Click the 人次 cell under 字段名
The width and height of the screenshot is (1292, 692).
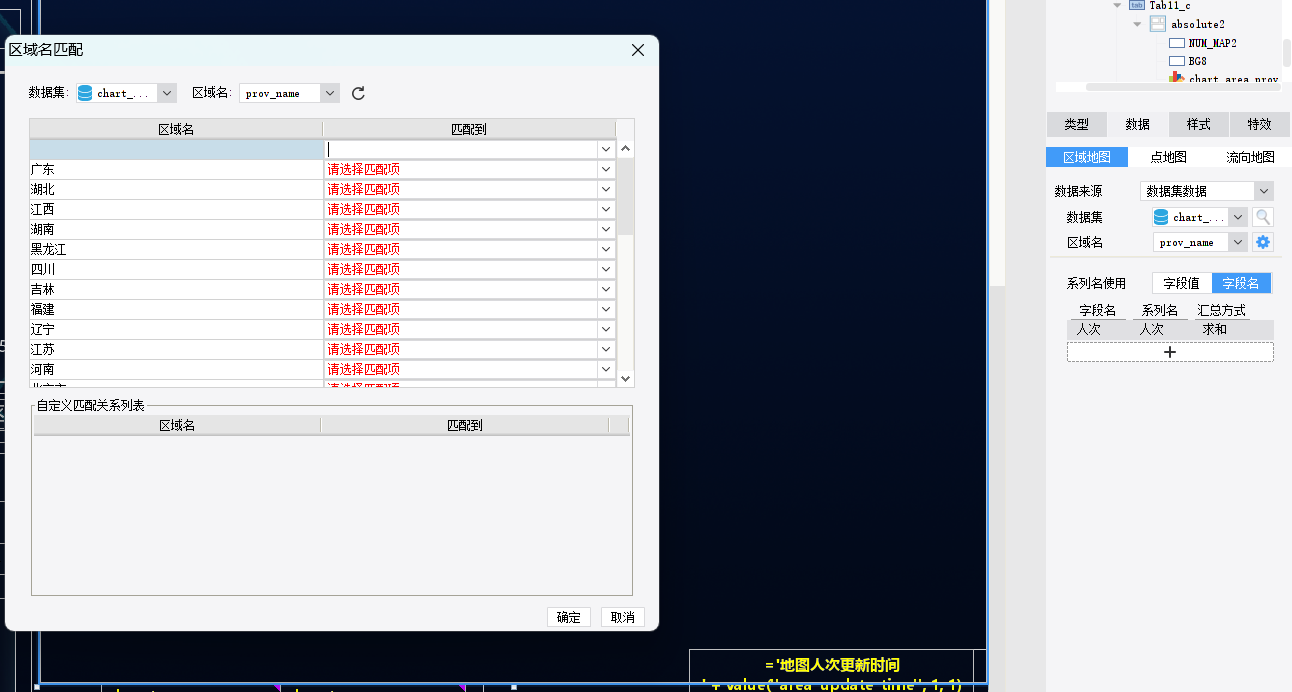(x=1089, y=329)
